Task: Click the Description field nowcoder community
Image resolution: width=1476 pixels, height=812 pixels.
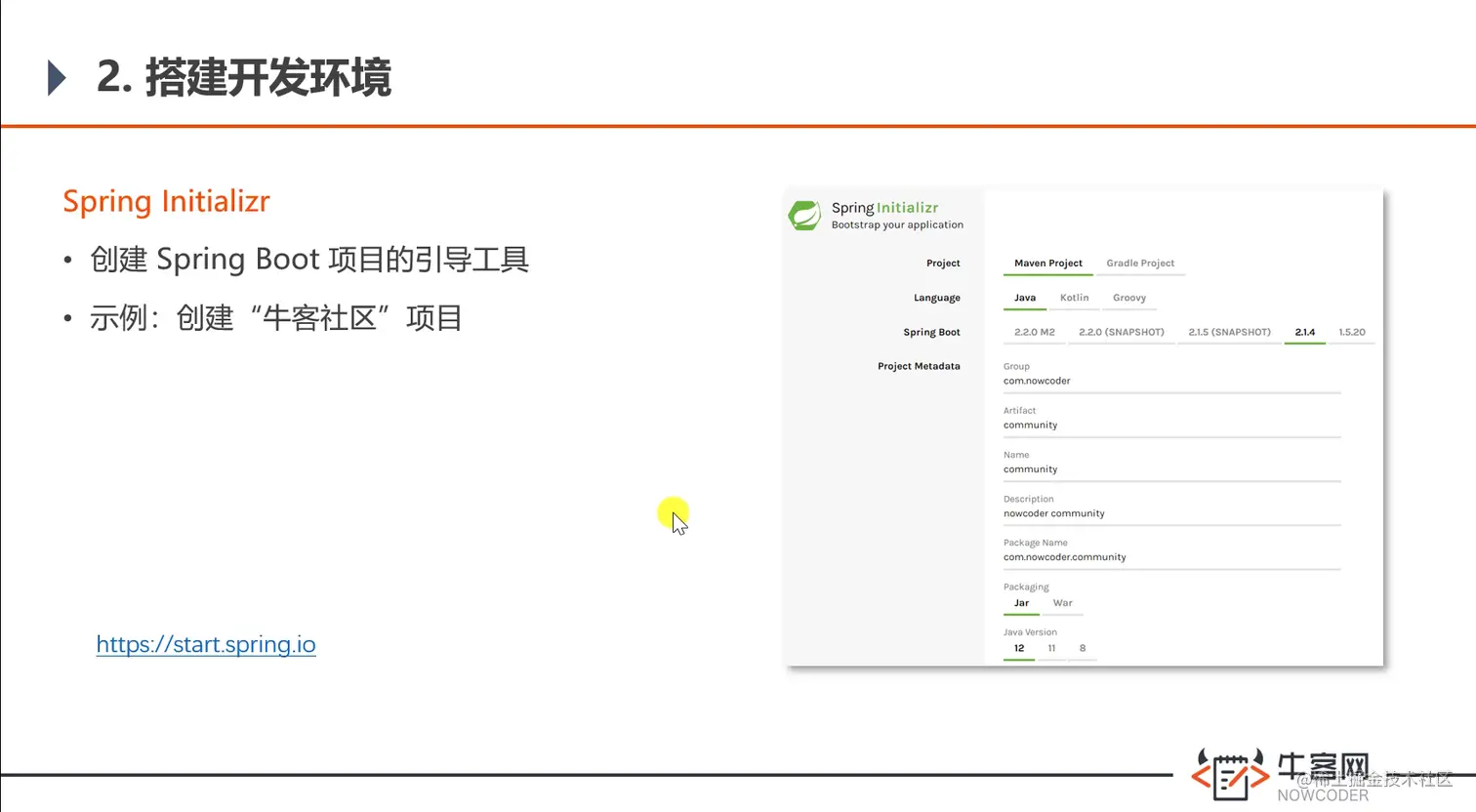Action: [1171, 513]
